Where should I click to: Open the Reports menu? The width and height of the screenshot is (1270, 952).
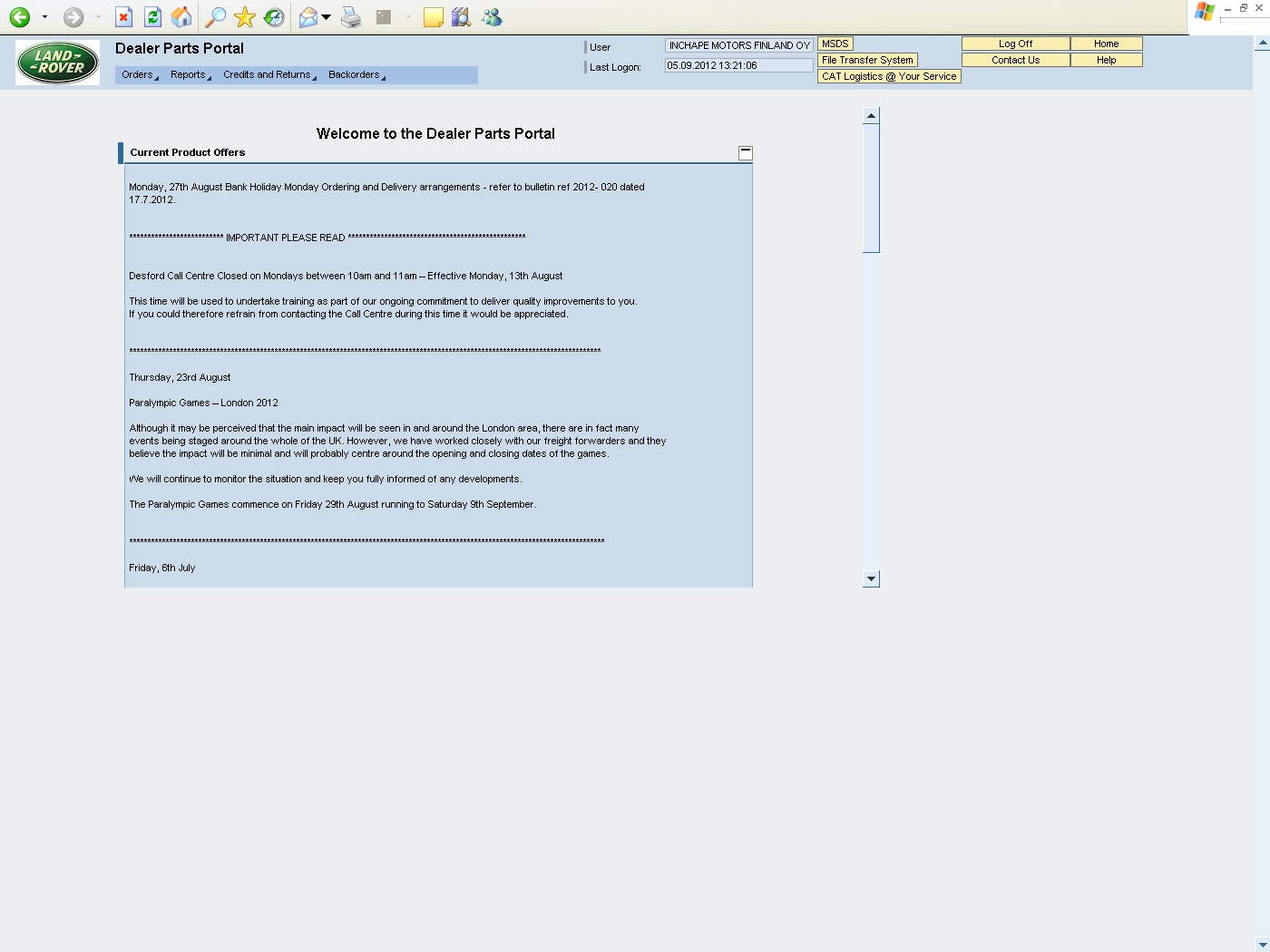[x=190, y=75]
